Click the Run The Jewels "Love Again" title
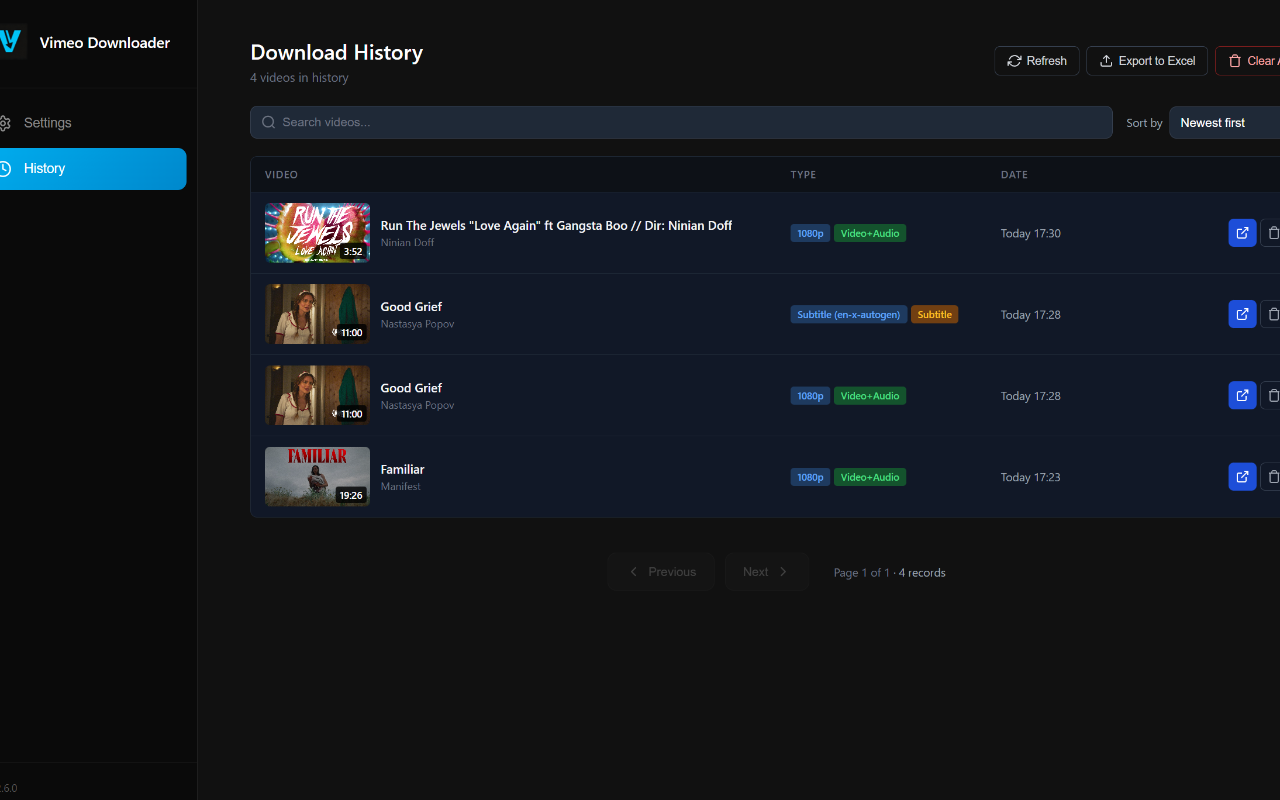 (556, 226)
